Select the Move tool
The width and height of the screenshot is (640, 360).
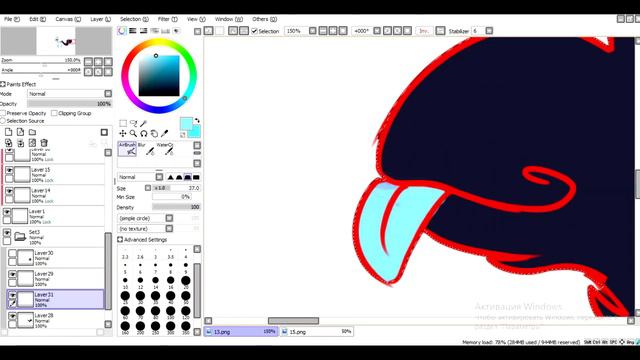(122, 133)
